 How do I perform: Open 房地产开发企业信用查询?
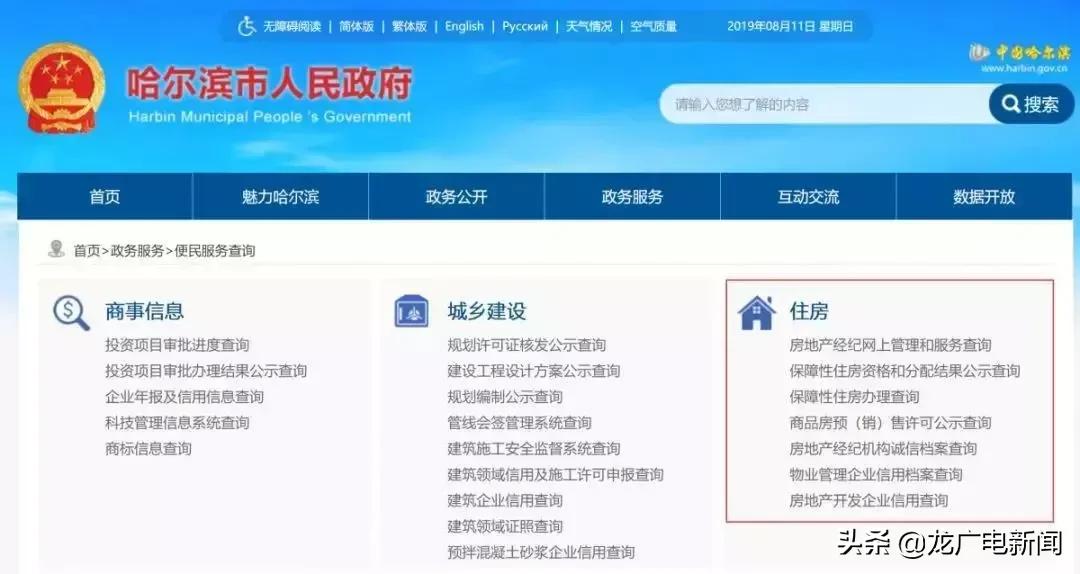[869, 500]
